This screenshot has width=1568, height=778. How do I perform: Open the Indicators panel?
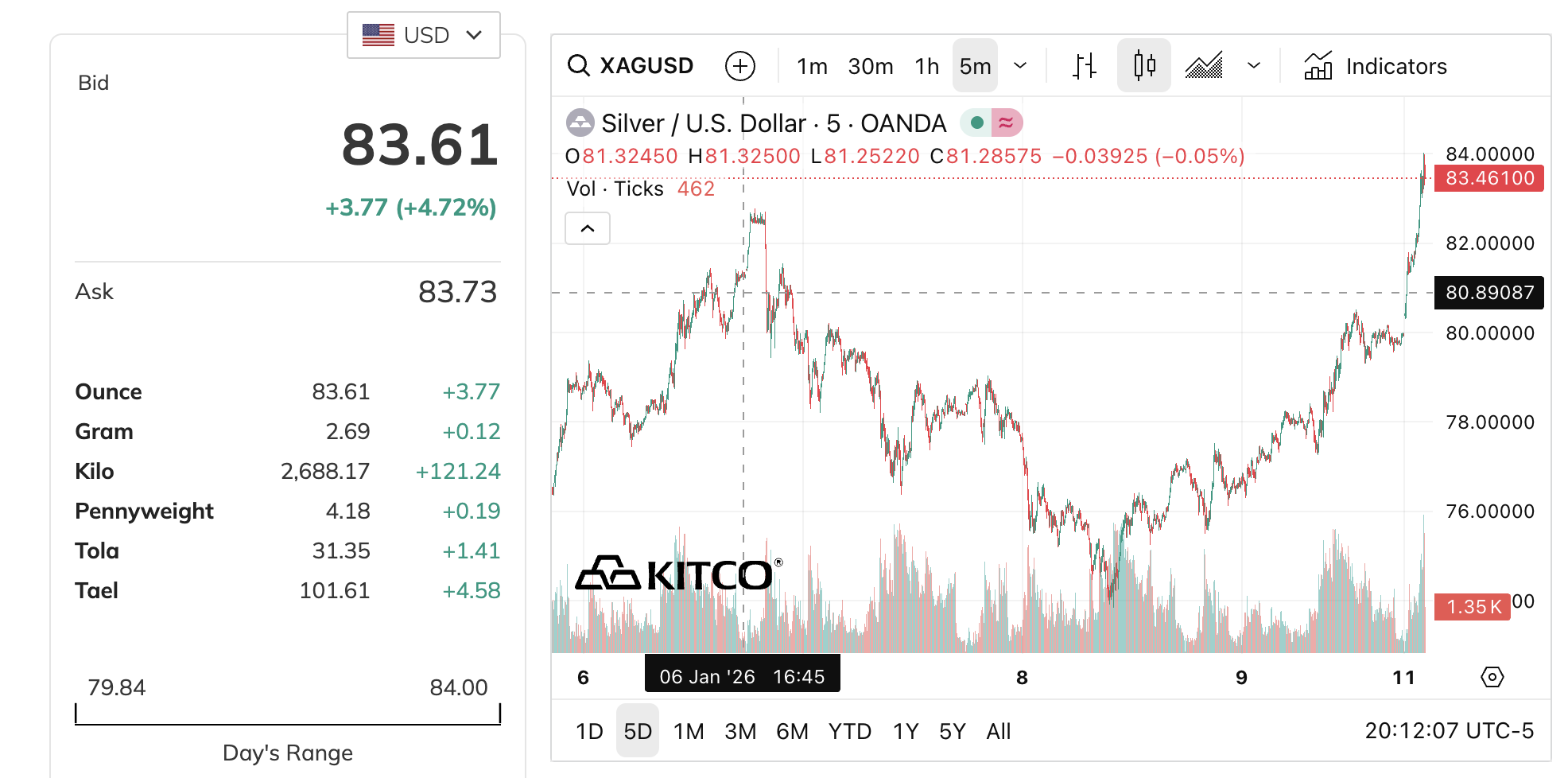tap(1376, 66)
